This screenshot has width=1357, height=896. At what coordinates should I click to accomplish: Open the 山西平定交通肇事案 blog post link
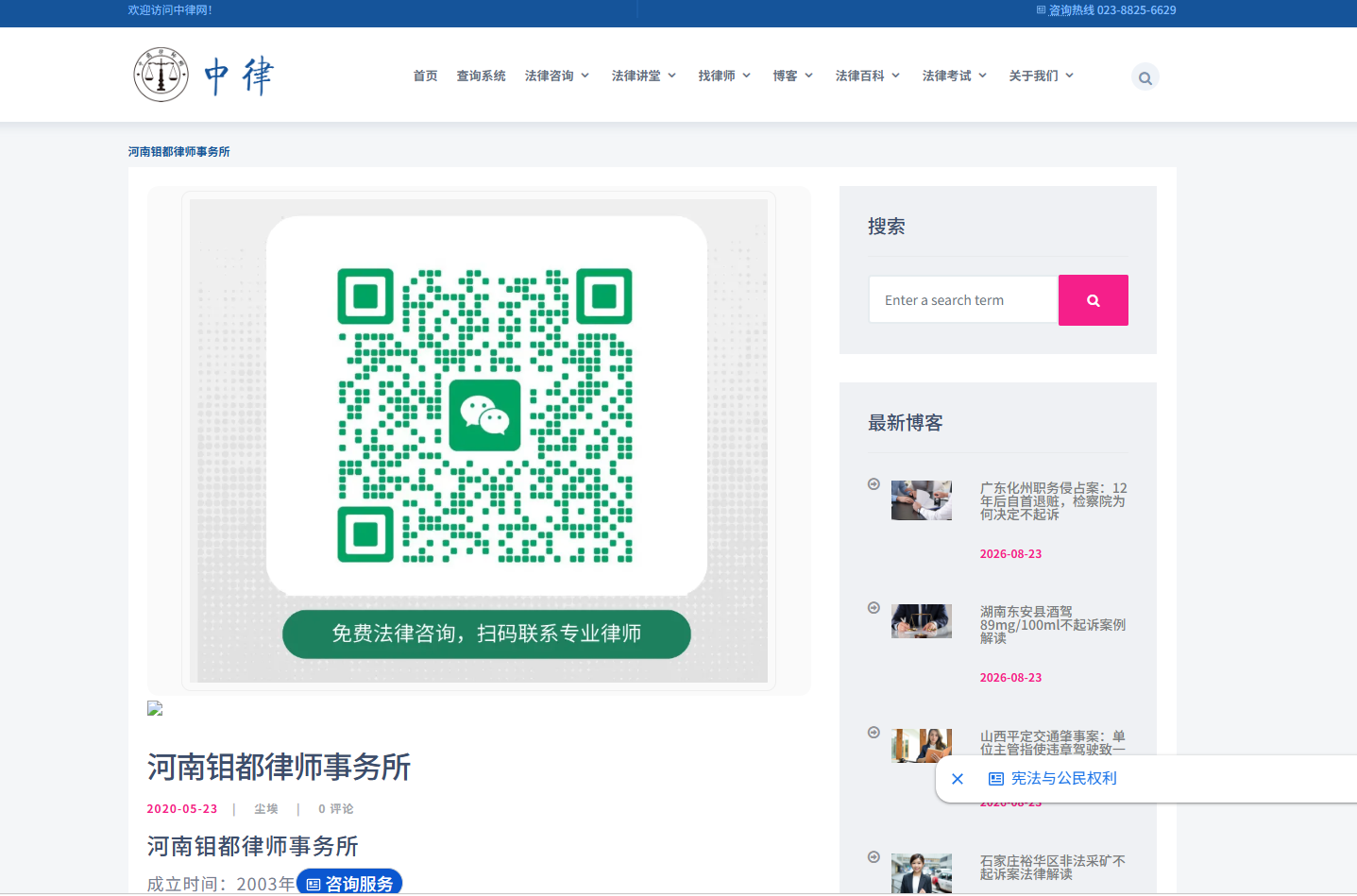1053,742
